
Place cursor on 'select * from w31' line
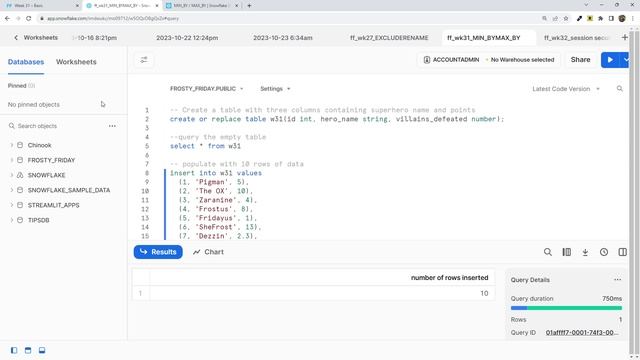click(205, 146)
